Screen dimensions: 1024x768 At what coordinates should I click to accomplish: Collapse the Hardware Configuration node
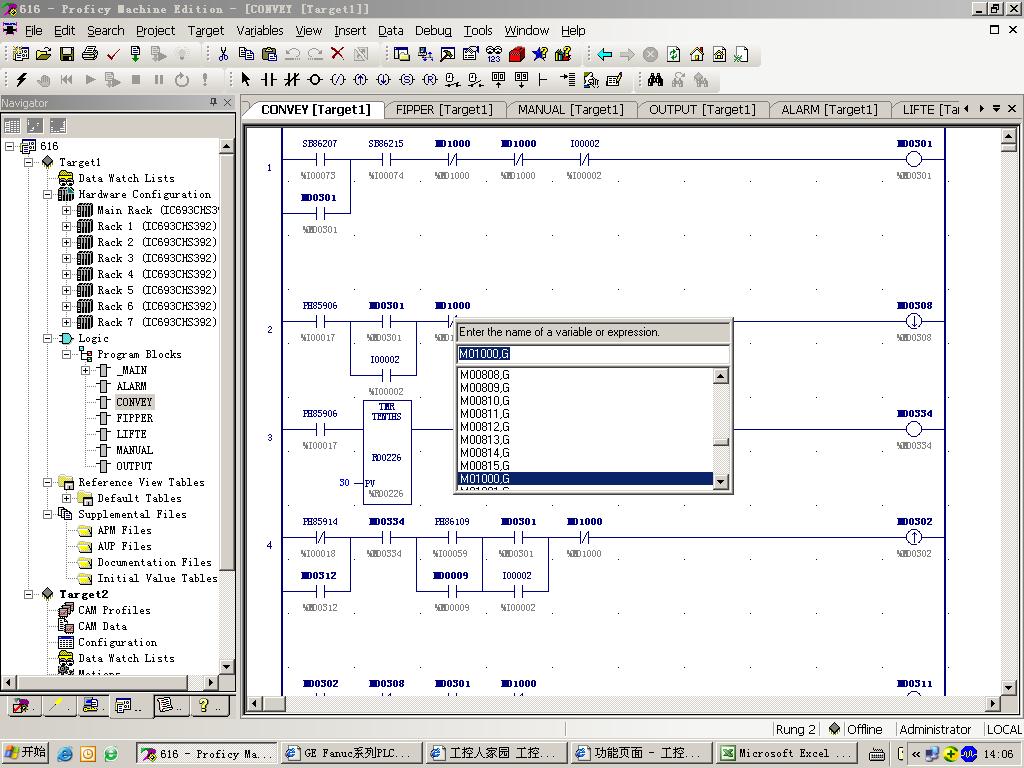coord(47,194)
